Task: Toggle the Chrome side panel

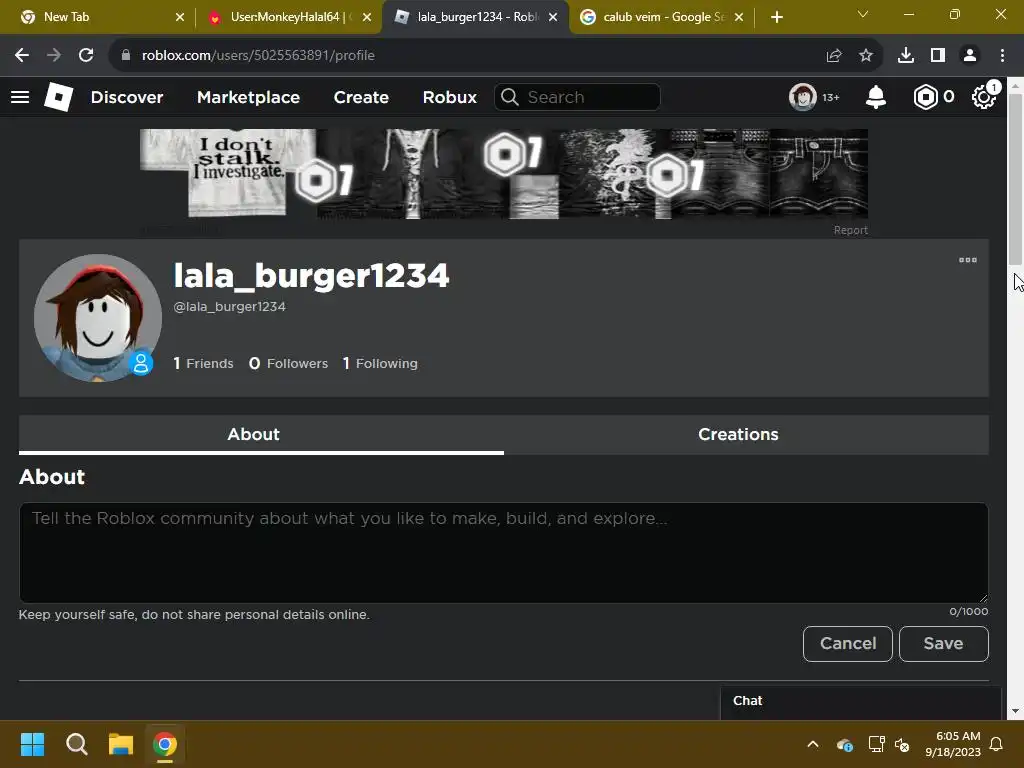Action: (x=938, y=56)
